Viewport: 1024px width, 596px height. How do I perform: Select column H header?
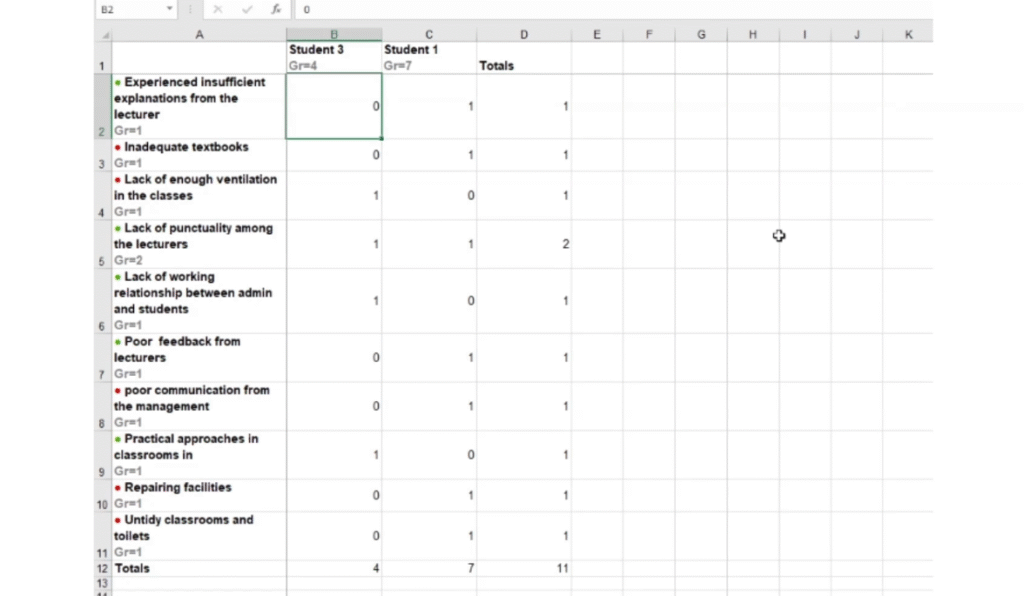pyautogui.click(x=752, y=35)
